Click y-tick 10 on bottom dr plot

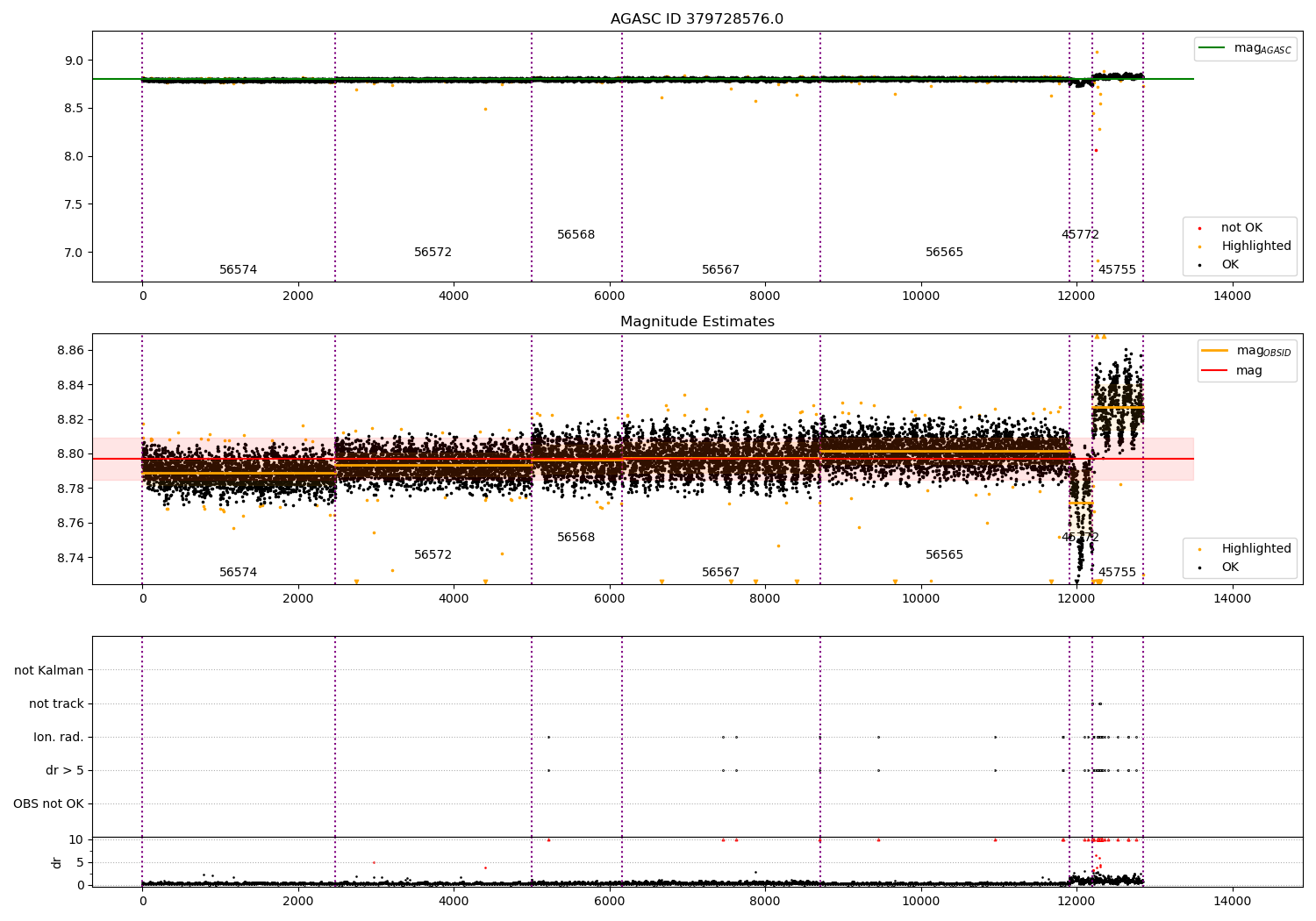76,839
